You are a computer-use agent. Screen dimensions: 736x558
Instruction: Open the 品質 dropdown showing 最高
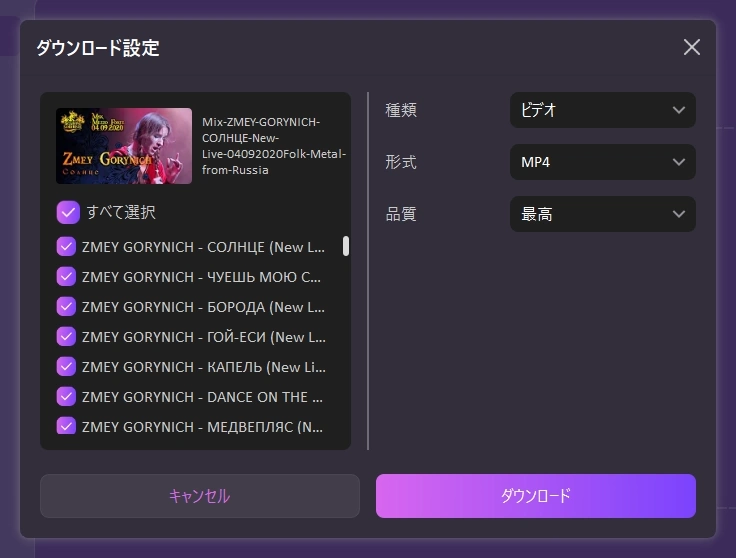pos(602,214)
